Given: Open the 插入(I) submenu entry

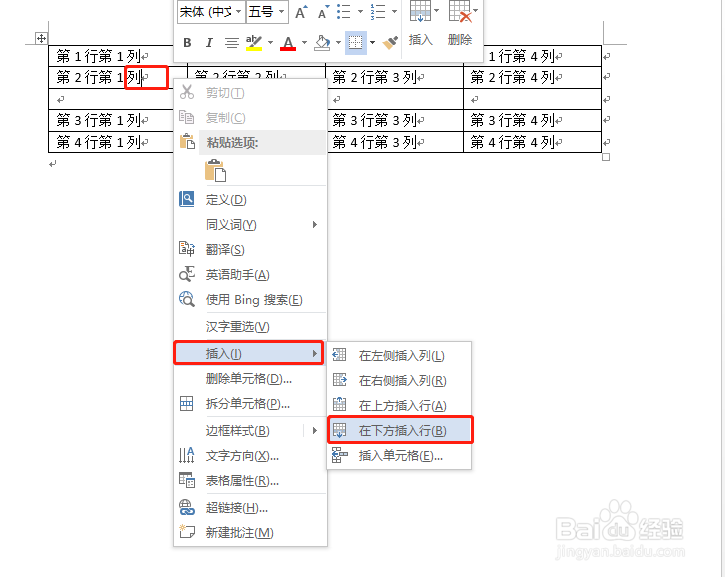Looking at the screenshot, I should point(249,353).
